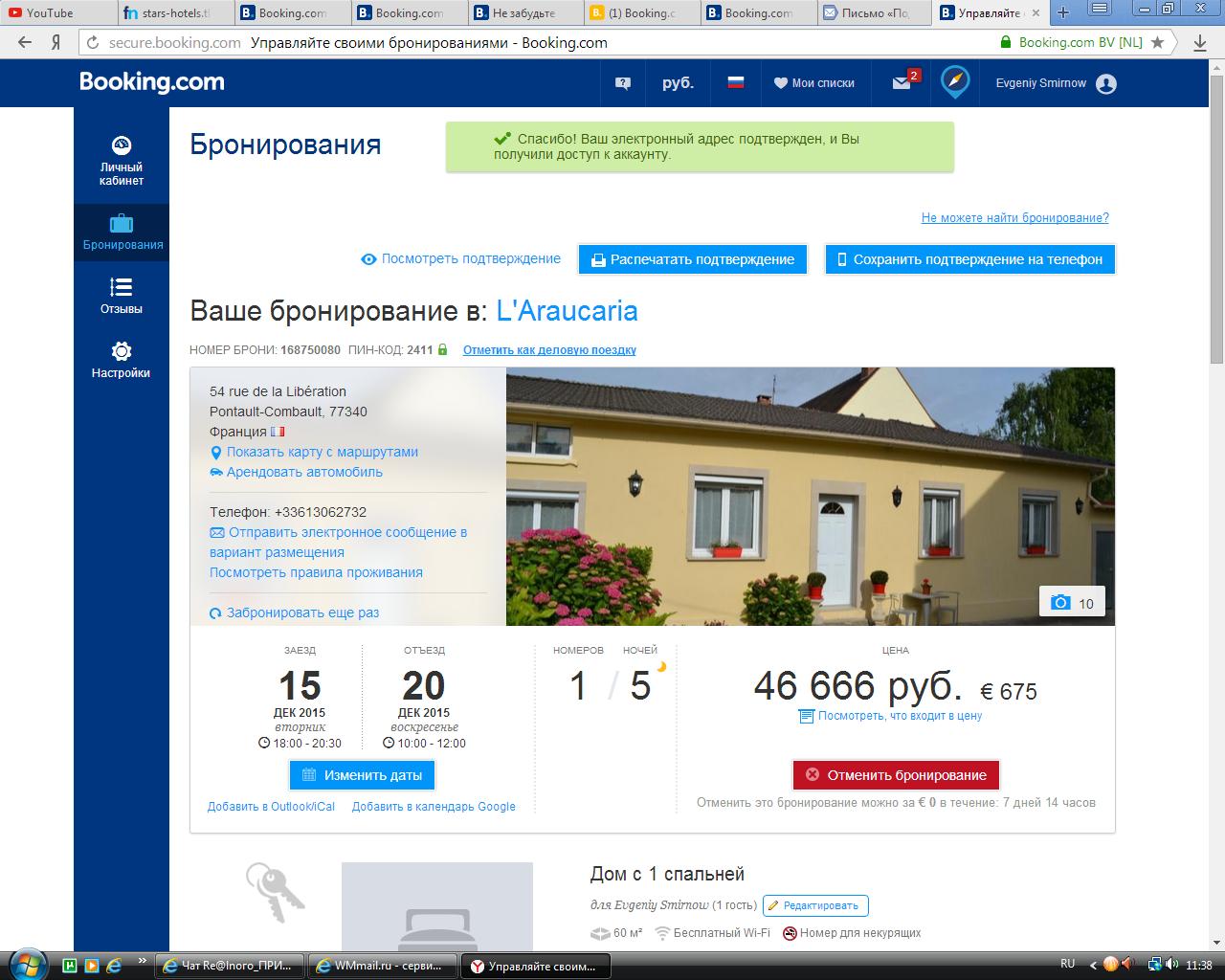Open Evgeniy Smirnow account menu
This screenshot has width=1225, height=980.
[x=1056, y=83]
